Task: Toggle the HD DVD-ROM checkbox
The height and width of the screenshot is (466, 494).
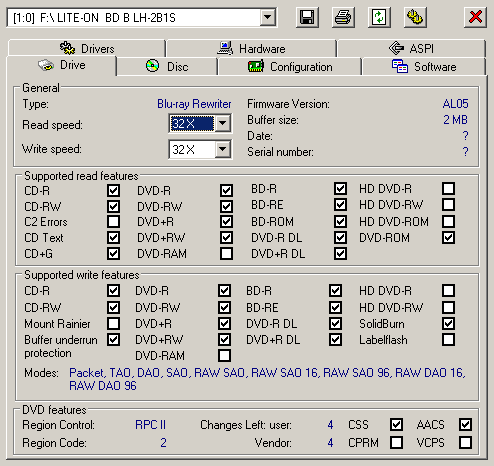Action: 448,221
